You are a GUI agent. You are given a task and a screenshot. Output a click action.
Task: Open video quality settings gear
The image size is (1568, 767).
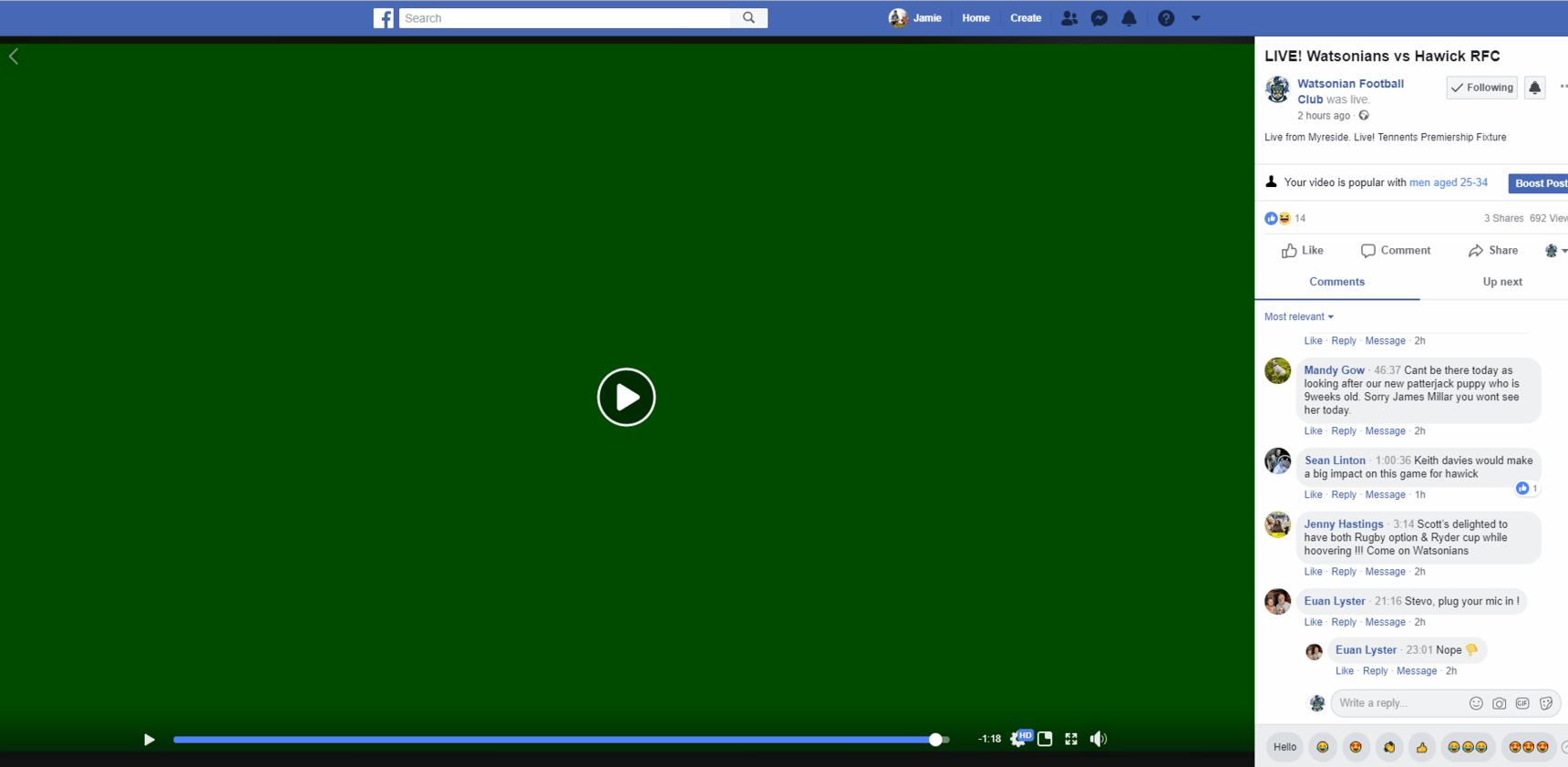pos(1019,739)
